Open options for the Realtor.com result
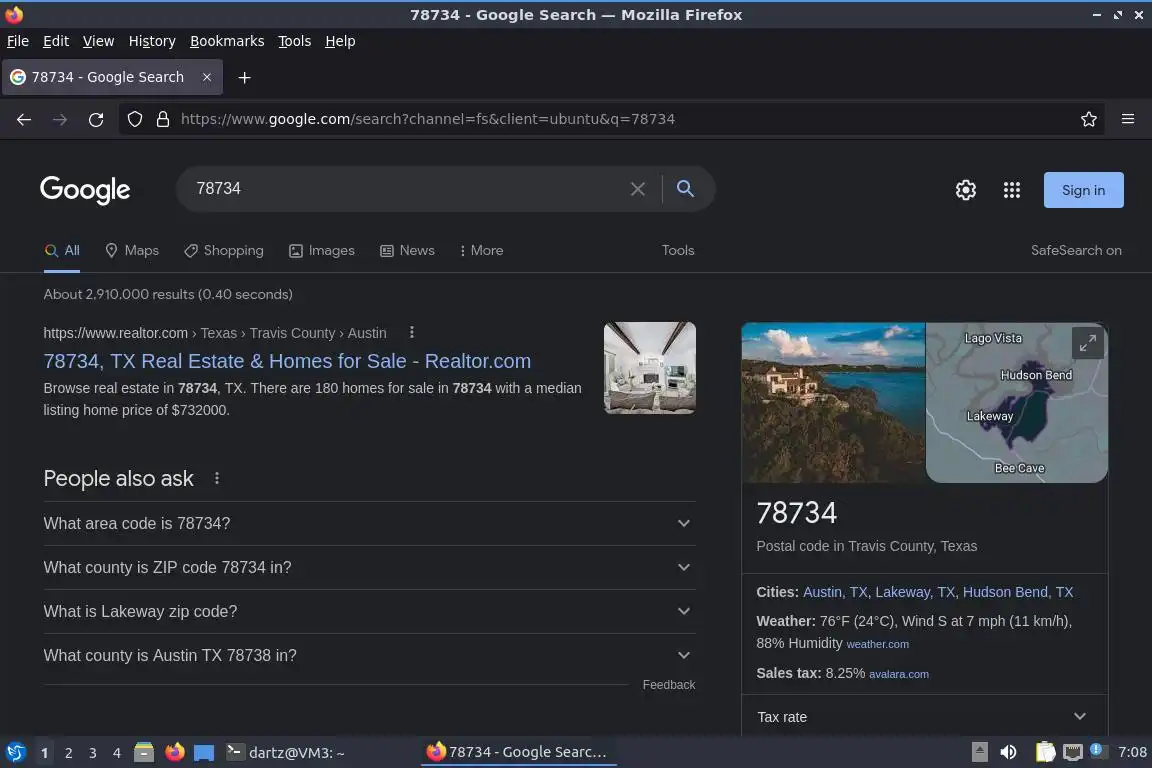Screen dimensions: 1152x768 click(x=411, y=333)
